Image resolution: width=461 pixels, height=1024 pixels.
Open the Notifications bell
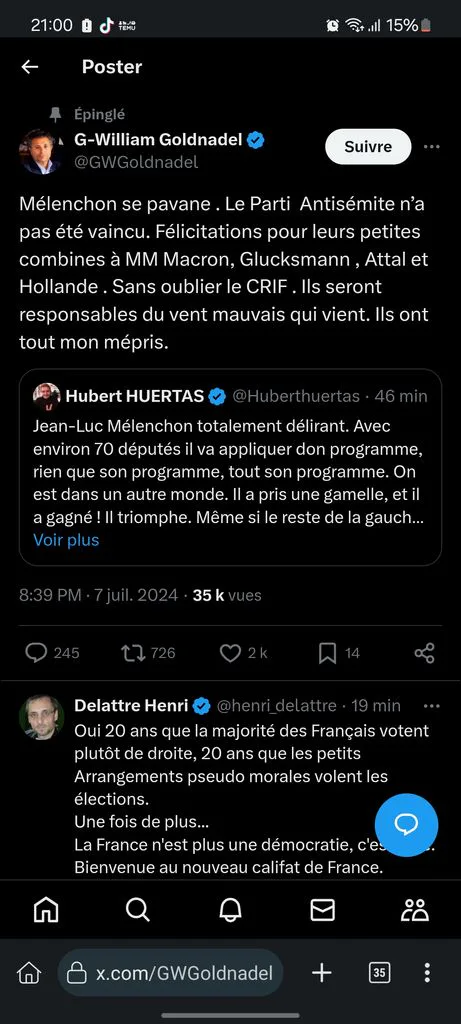click(230, 909)
